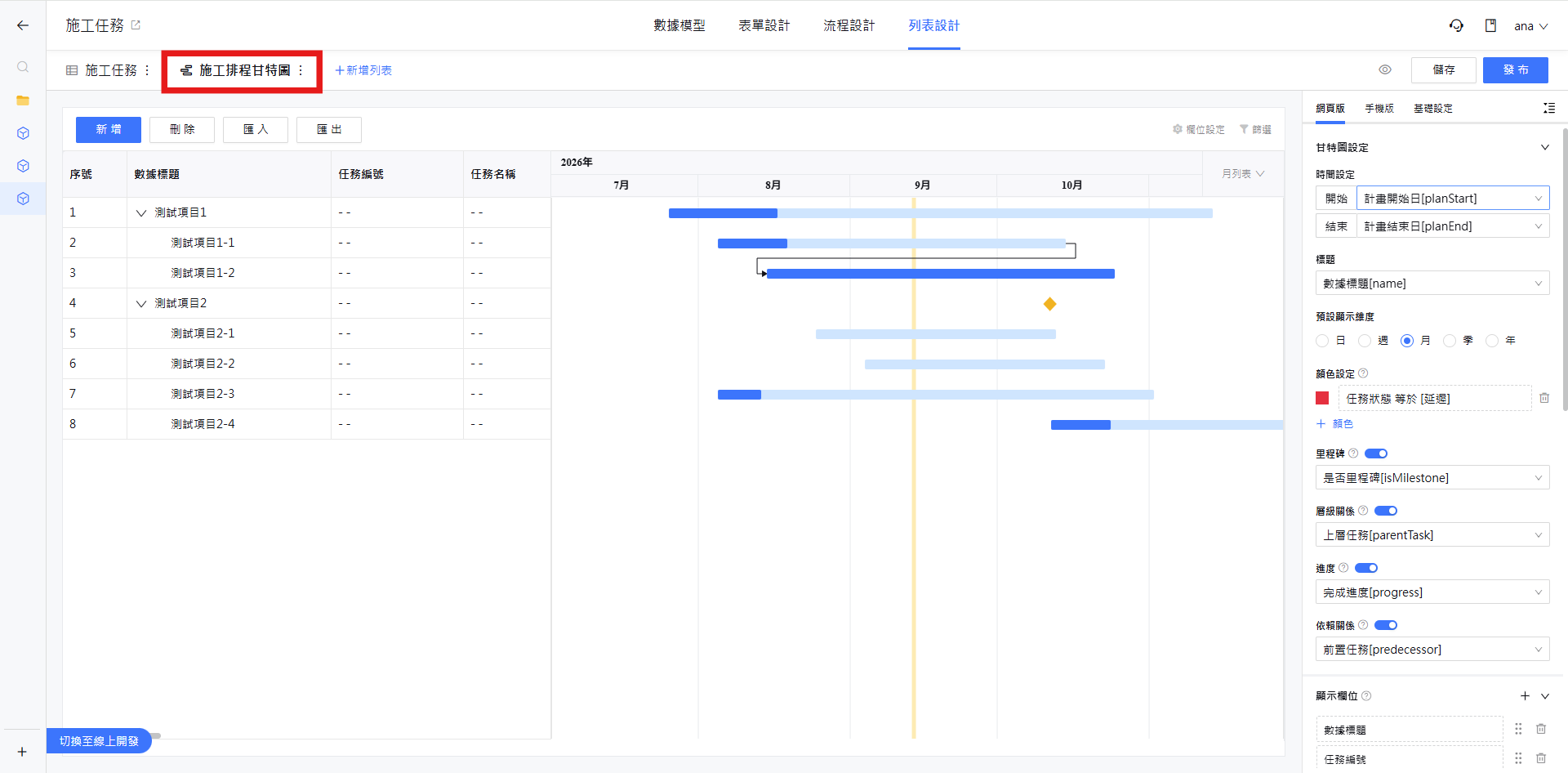Open the progress field dropdown
Image resolution: width=1568 pixels, height=773 pixels.
[1432, 592]
